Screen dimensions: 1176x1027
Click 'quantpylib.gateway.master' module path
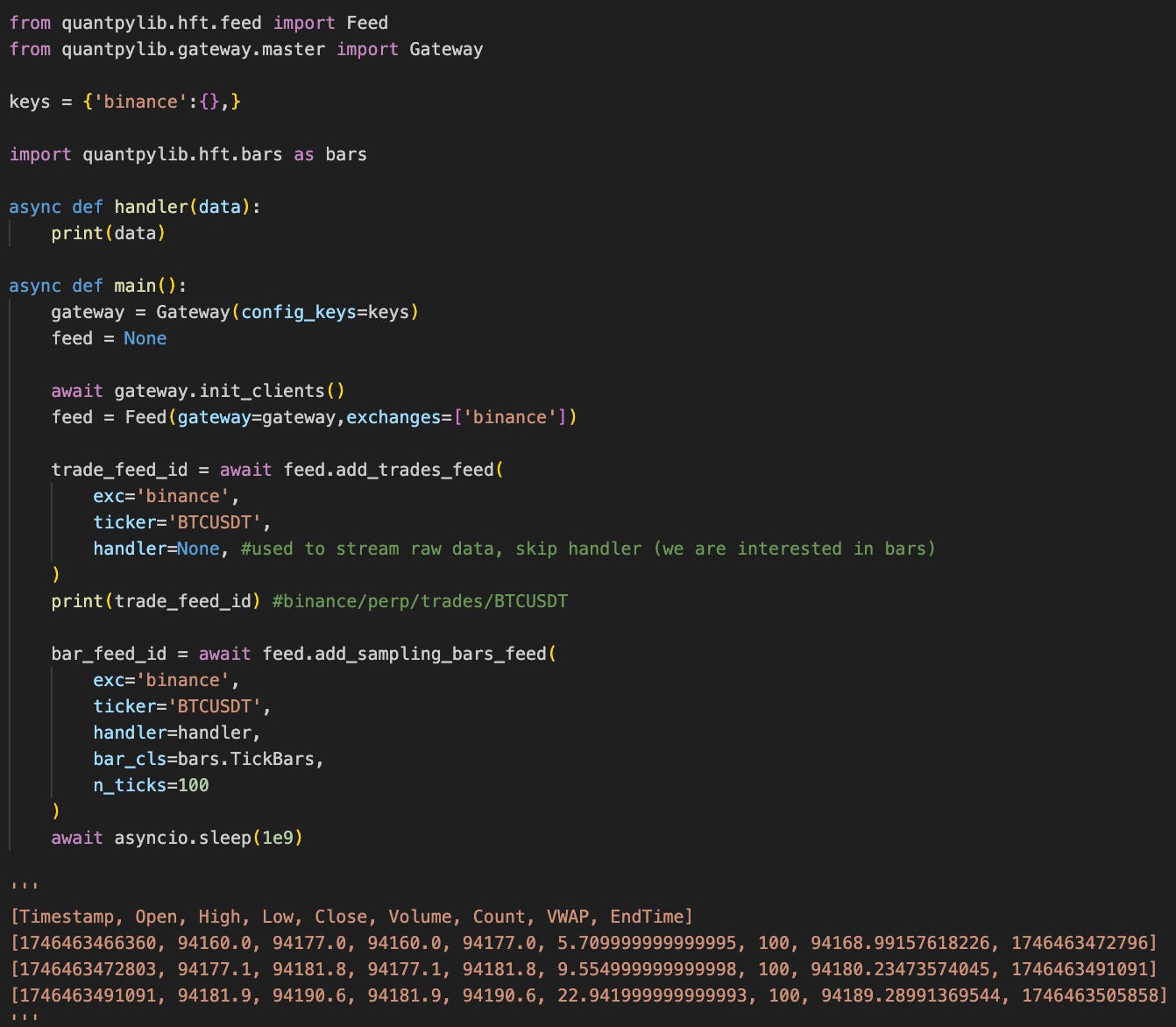[193, 49]
